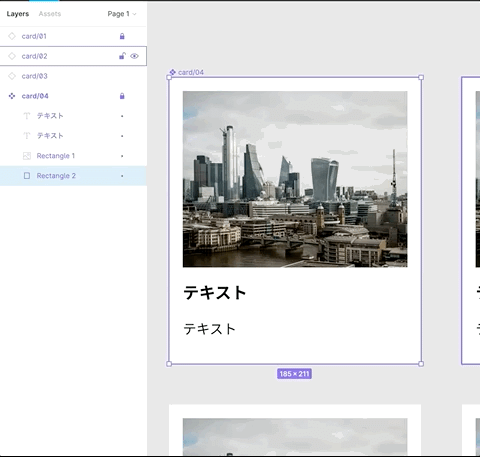
Task: Click the 185 × 211 size badge
Action: tap(294, 374)
